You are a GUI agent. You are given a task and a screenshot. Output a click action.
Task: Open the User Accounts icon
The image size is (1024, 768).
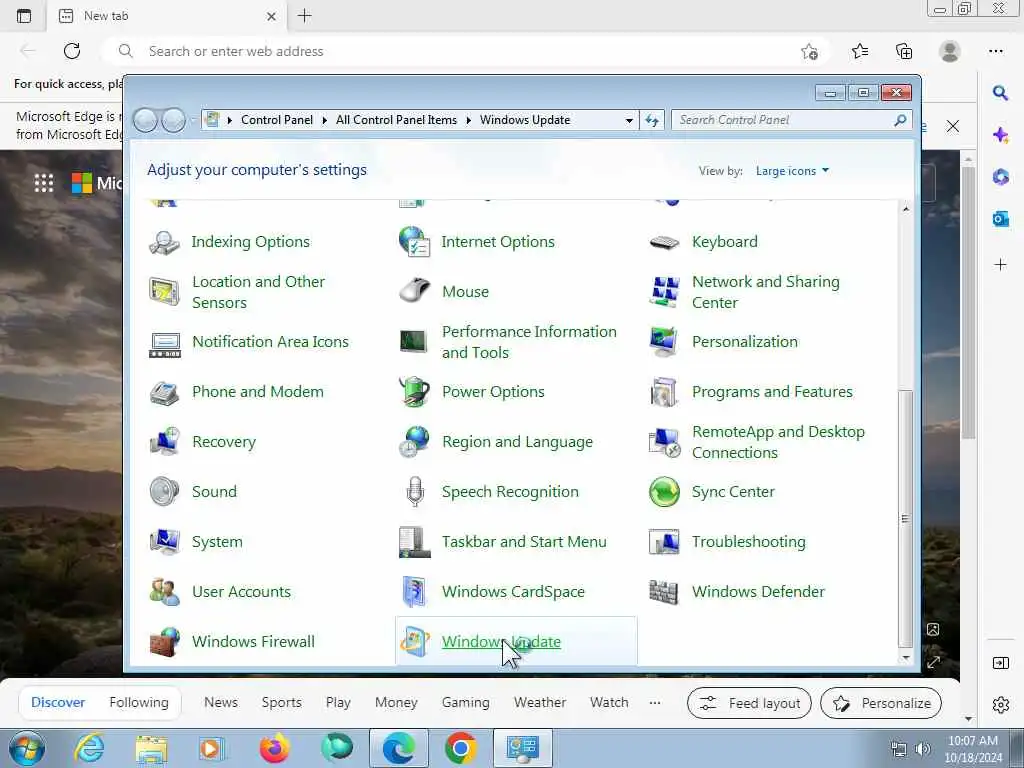(x=165, y=592)
